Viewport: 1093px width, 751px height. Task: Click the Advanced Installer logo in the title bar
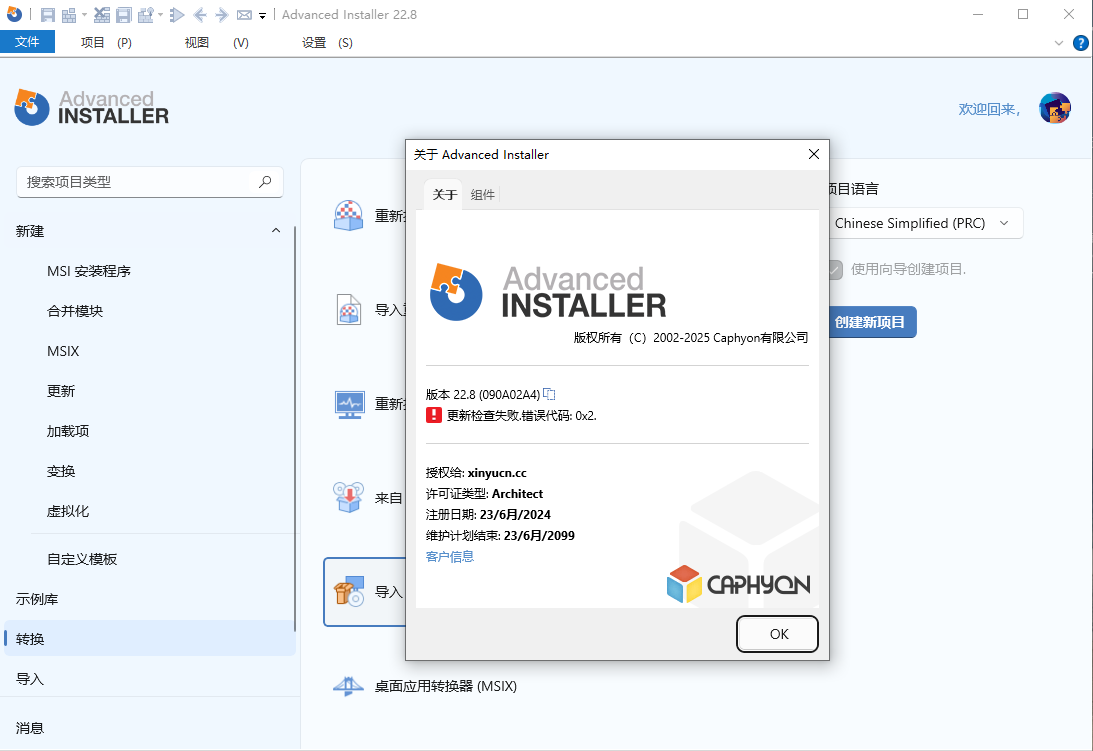coord(14,14)
